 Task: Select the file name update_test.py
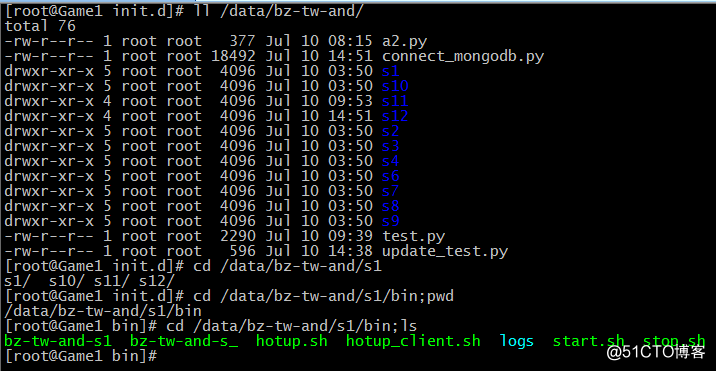pyautogui.click(x=445, y=251)
